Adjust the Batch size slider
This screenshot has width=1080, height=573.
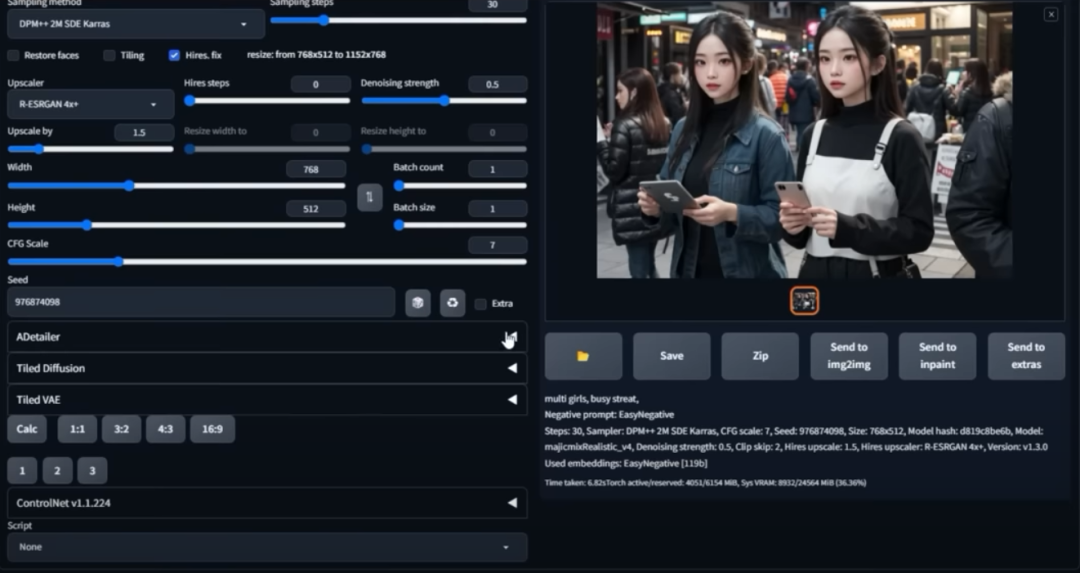tap(460, 225)
